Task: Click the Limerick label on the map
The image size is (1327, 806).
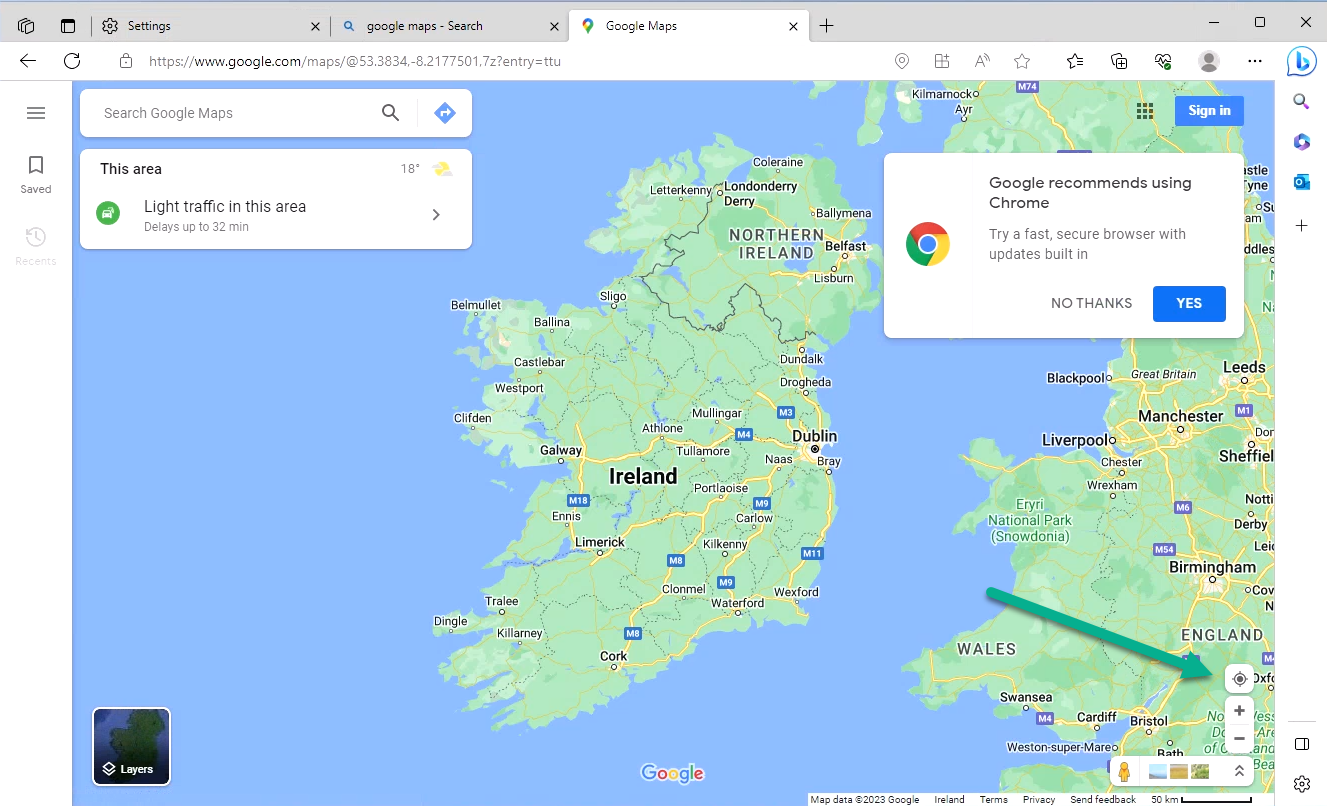Action: click(600, 542)
